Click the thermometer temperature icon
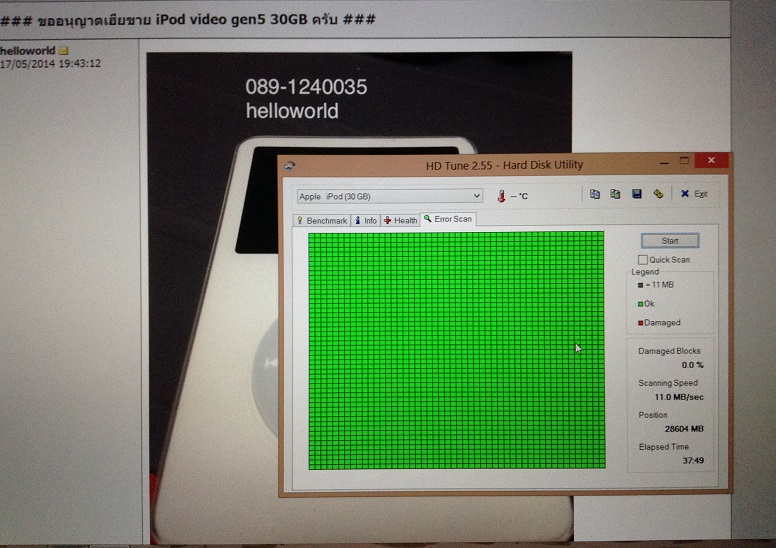Viewport: 776px width, 548px height. (x=501, y=197)
